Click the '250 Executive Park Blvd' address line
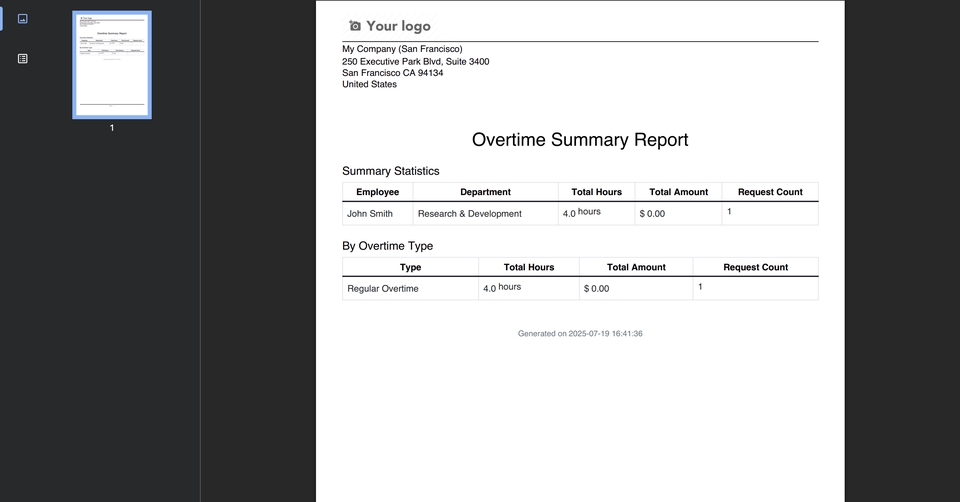 click(415, 61)
